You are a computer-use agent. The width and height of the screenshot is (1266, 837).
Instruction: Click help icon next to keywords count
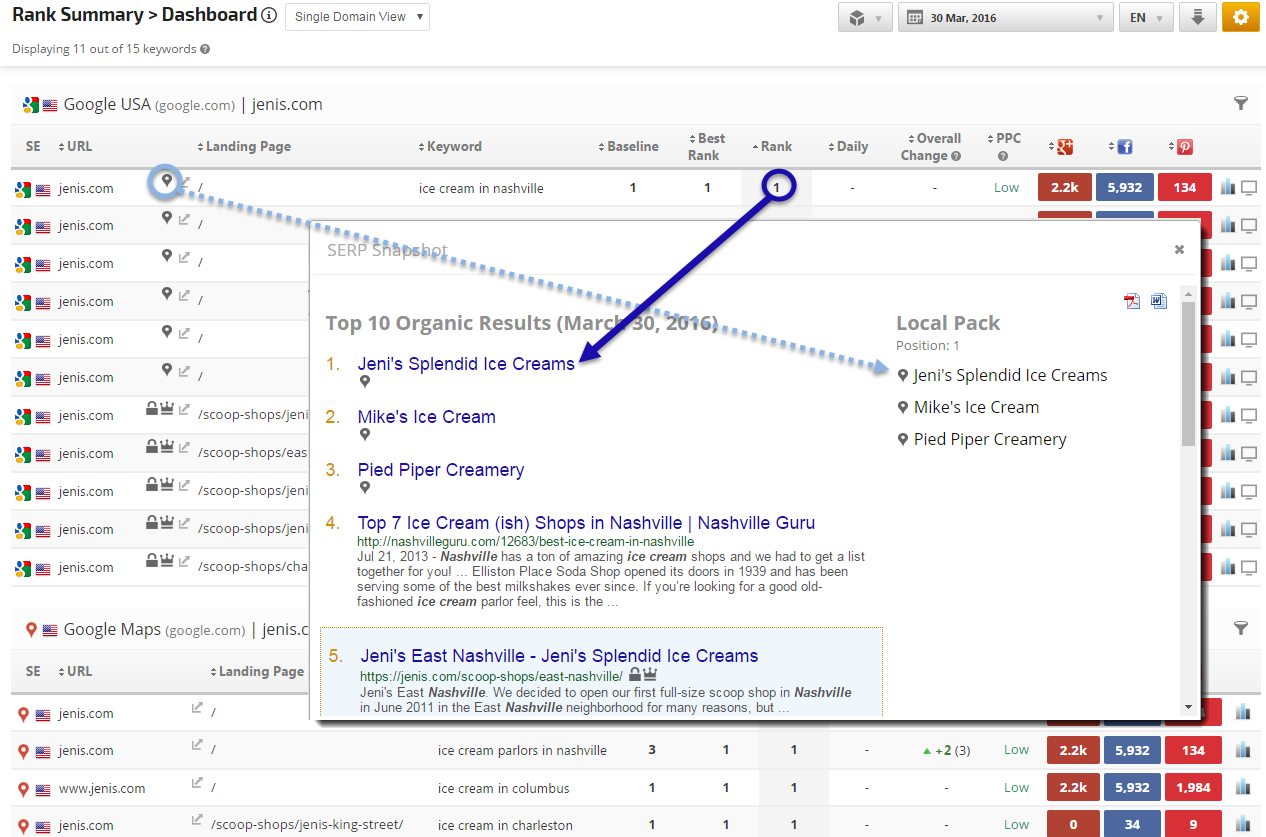[205, 49]
